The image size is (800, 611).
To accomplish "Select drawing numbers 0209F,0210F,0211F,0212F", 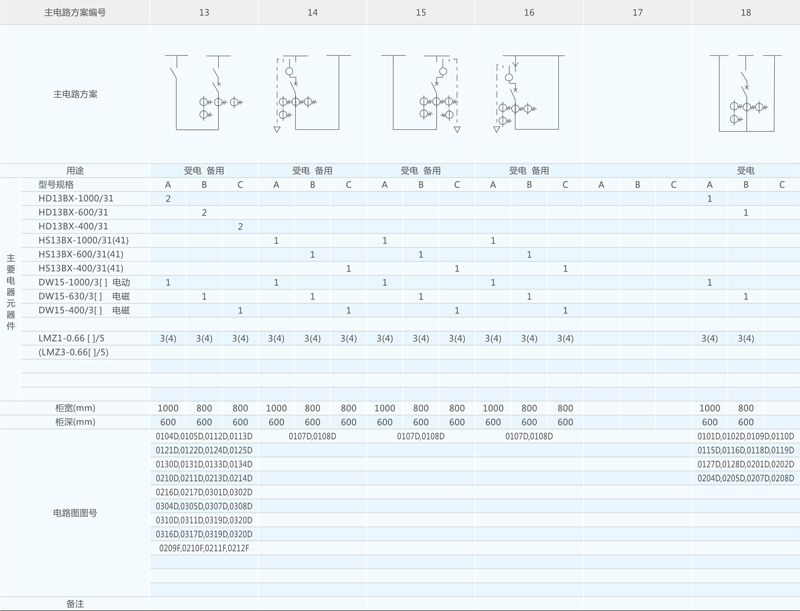I will 204,548.
